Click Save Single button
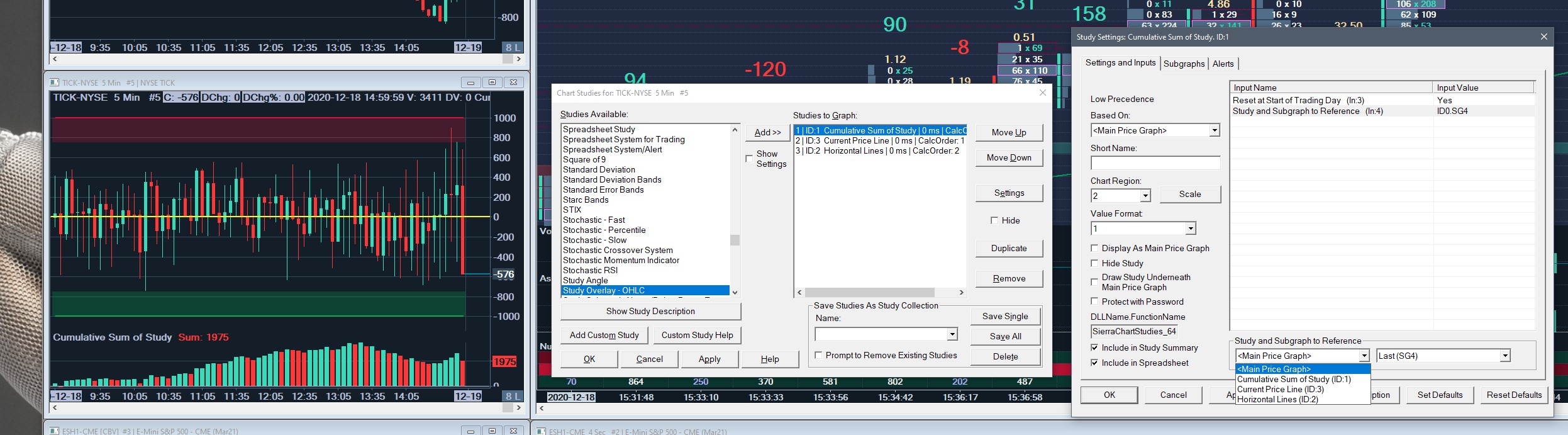Viewport: 1568px width, 435px height. coord(1005,316)
